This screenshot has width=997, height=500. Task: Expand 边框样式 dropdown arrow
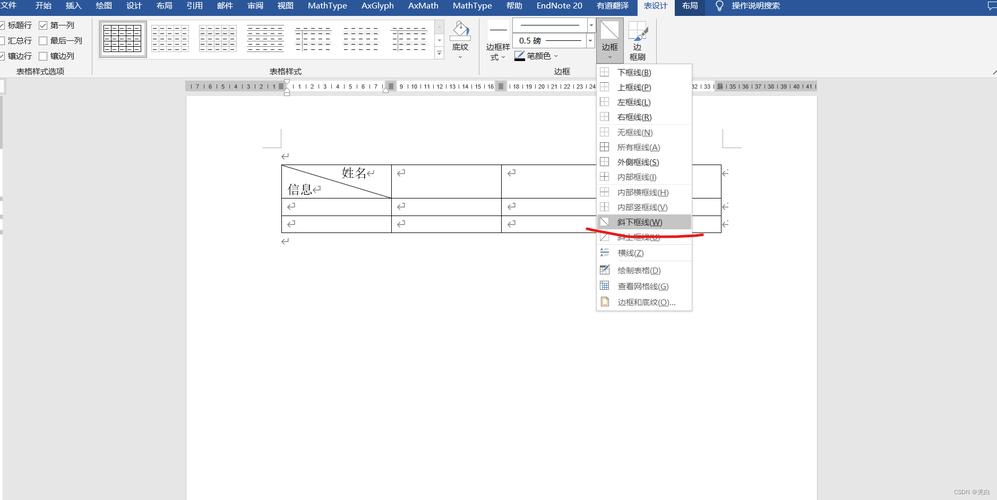pyautogui.click(x=503, y=57)
